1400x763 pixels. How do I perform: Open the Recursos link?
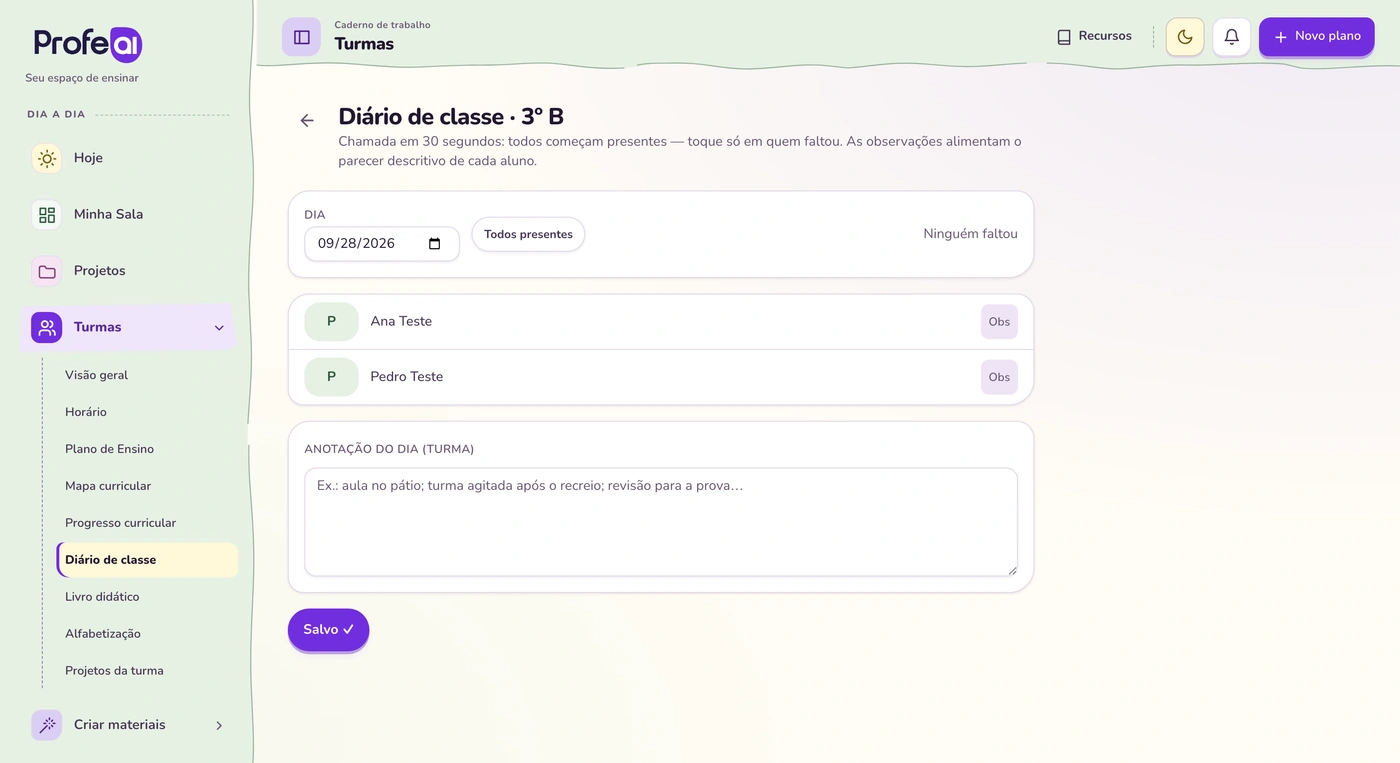tap(1094, 37)
